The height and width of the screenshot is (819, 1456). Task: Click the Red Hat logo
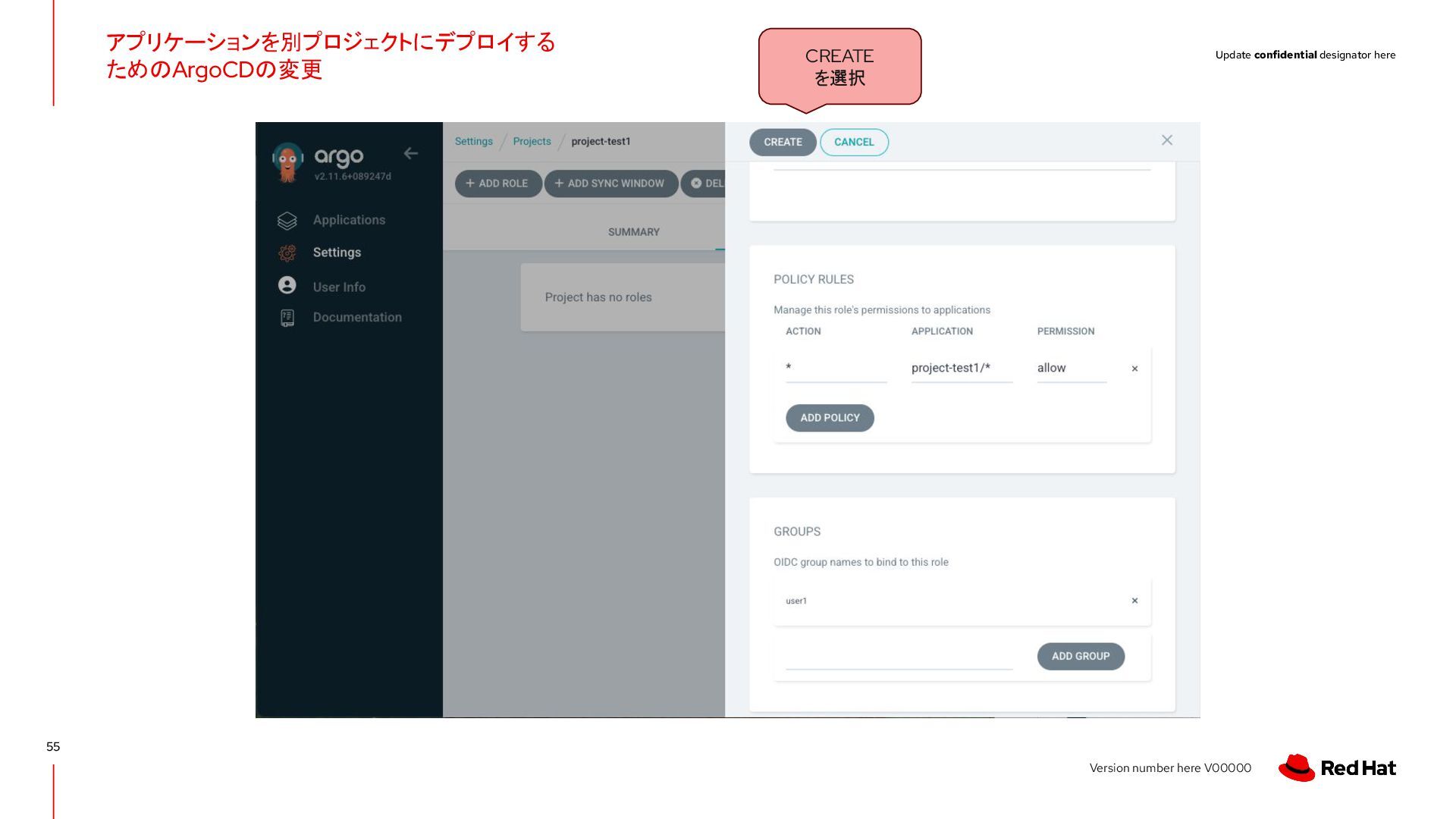tap(1337, 767)
